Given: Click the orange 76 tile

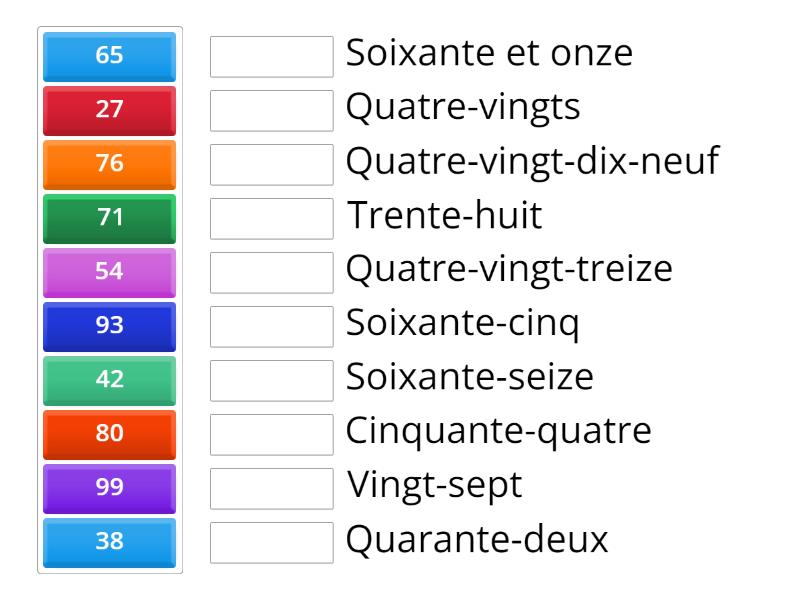Looking at the screenshot, I should (x=108, y=165).
